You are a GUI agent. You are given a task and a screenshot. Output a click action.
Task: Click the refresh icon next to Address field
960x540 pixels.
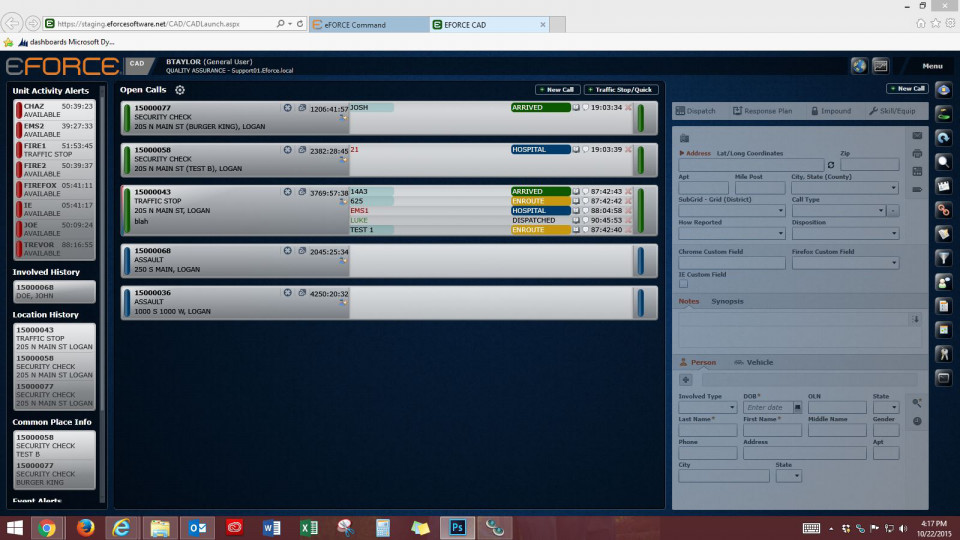pyautogui.click(x=830, y=165)
